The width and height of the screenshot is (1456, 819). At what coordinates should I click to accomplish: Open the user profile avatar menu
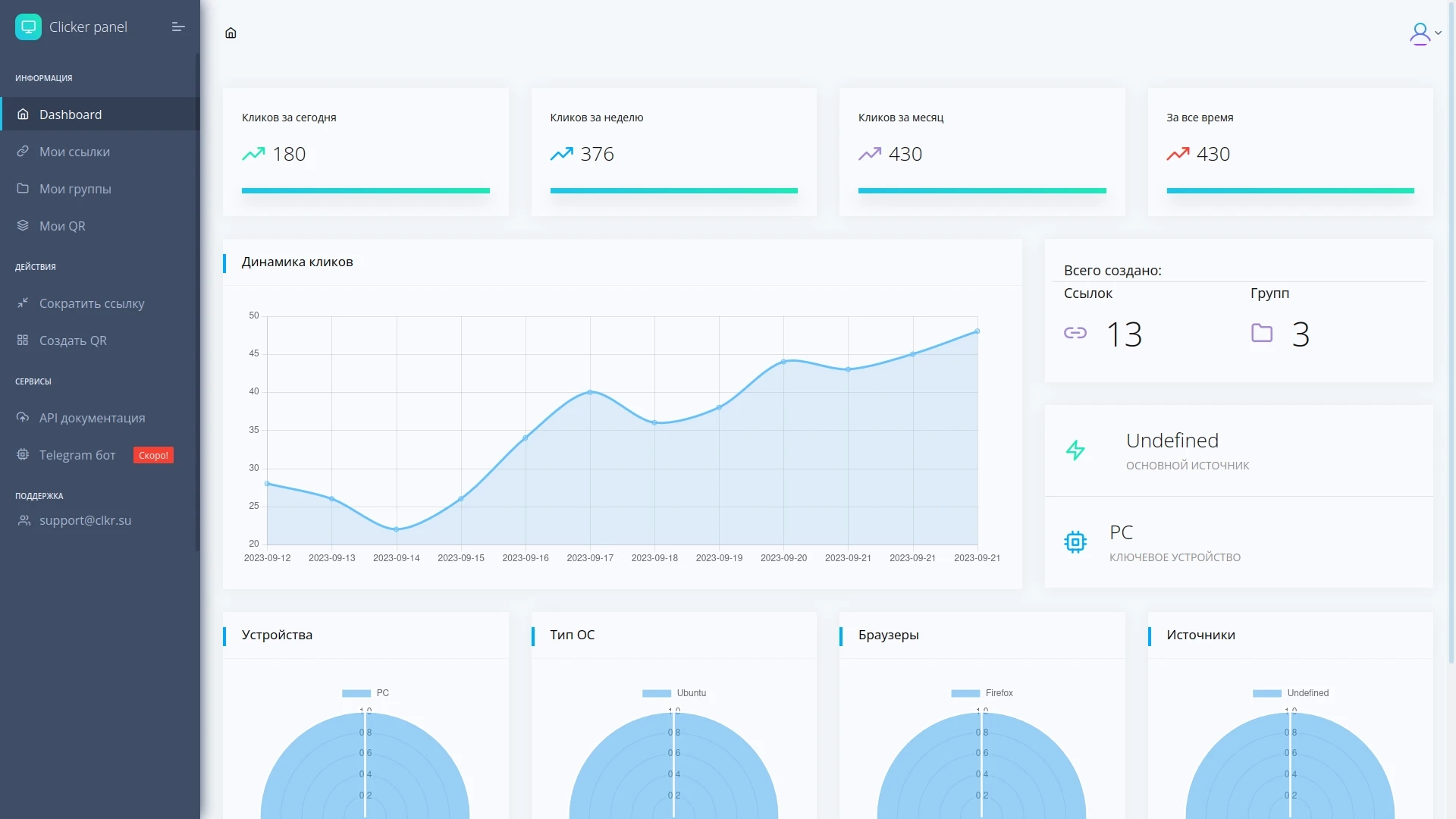1424,33
